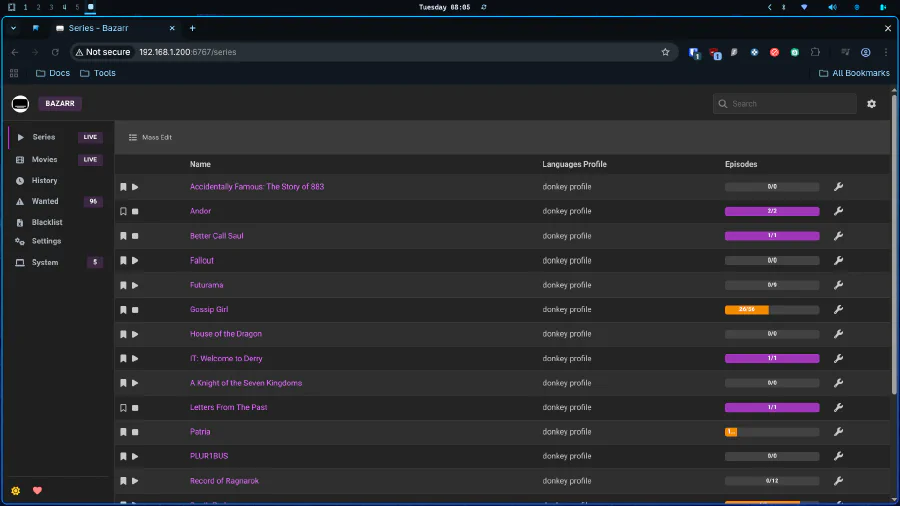
Task: Bookmark this page with the star icon
Action: point(665,52)
